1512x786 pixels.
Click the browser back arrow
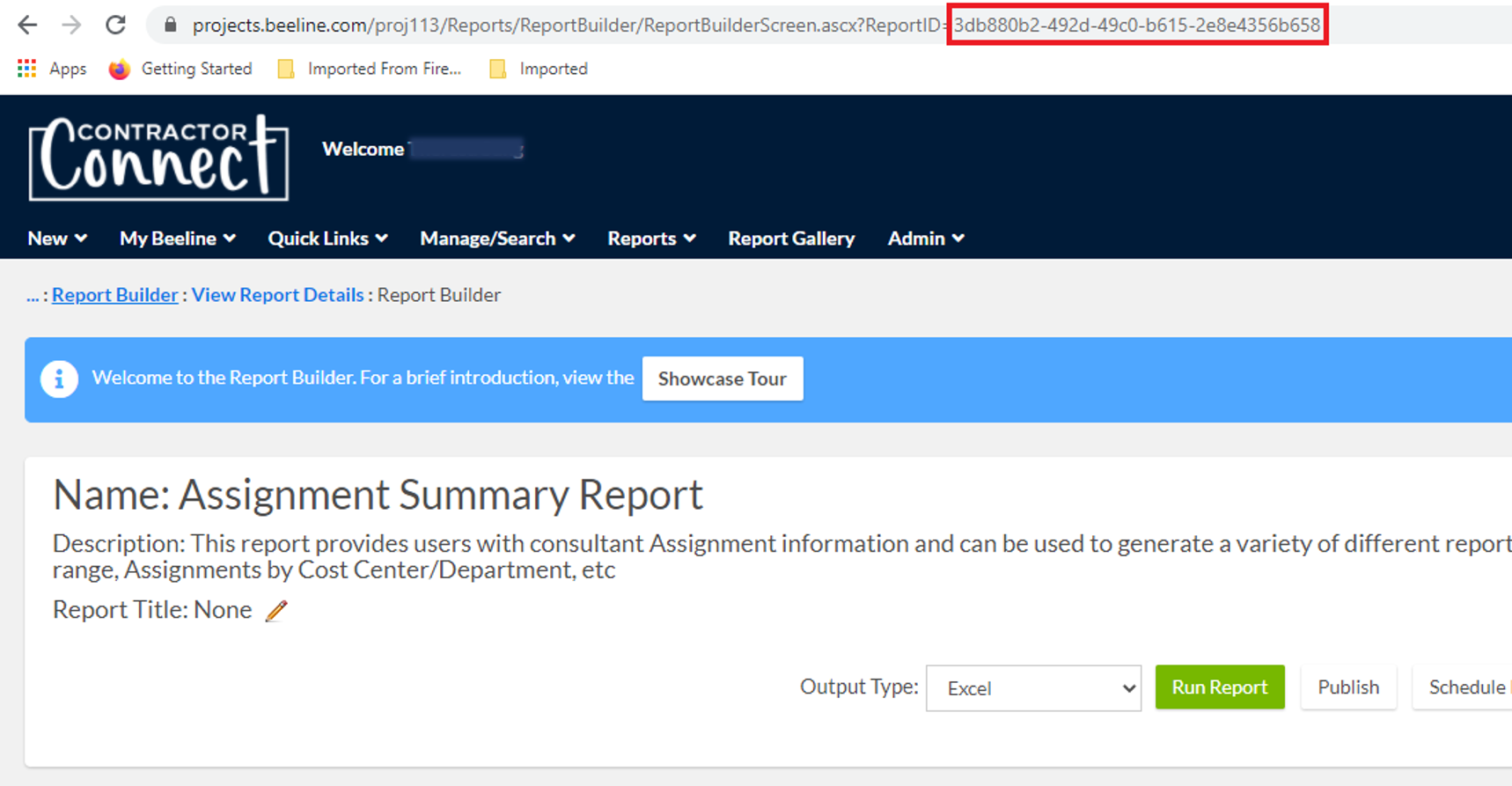[27, 25]
